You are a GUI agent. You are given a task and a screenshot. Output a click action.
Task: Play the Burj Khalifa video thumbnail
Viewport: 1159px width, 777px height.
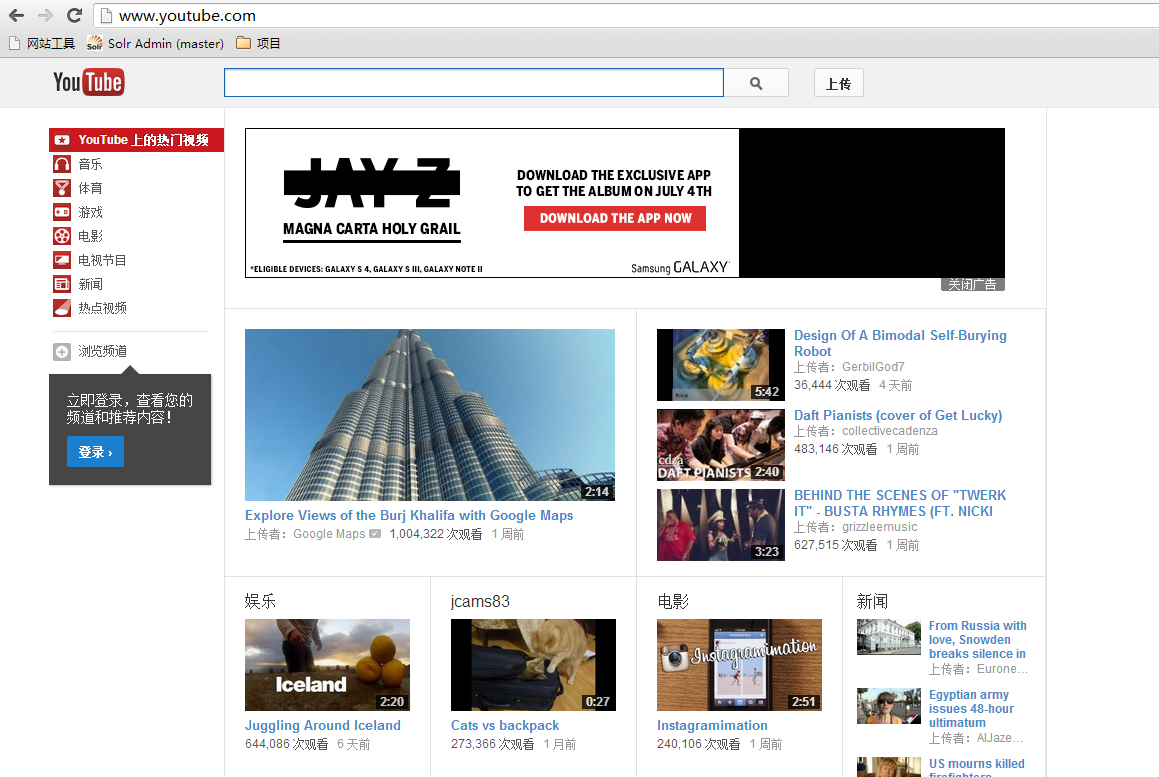point(429,415)
